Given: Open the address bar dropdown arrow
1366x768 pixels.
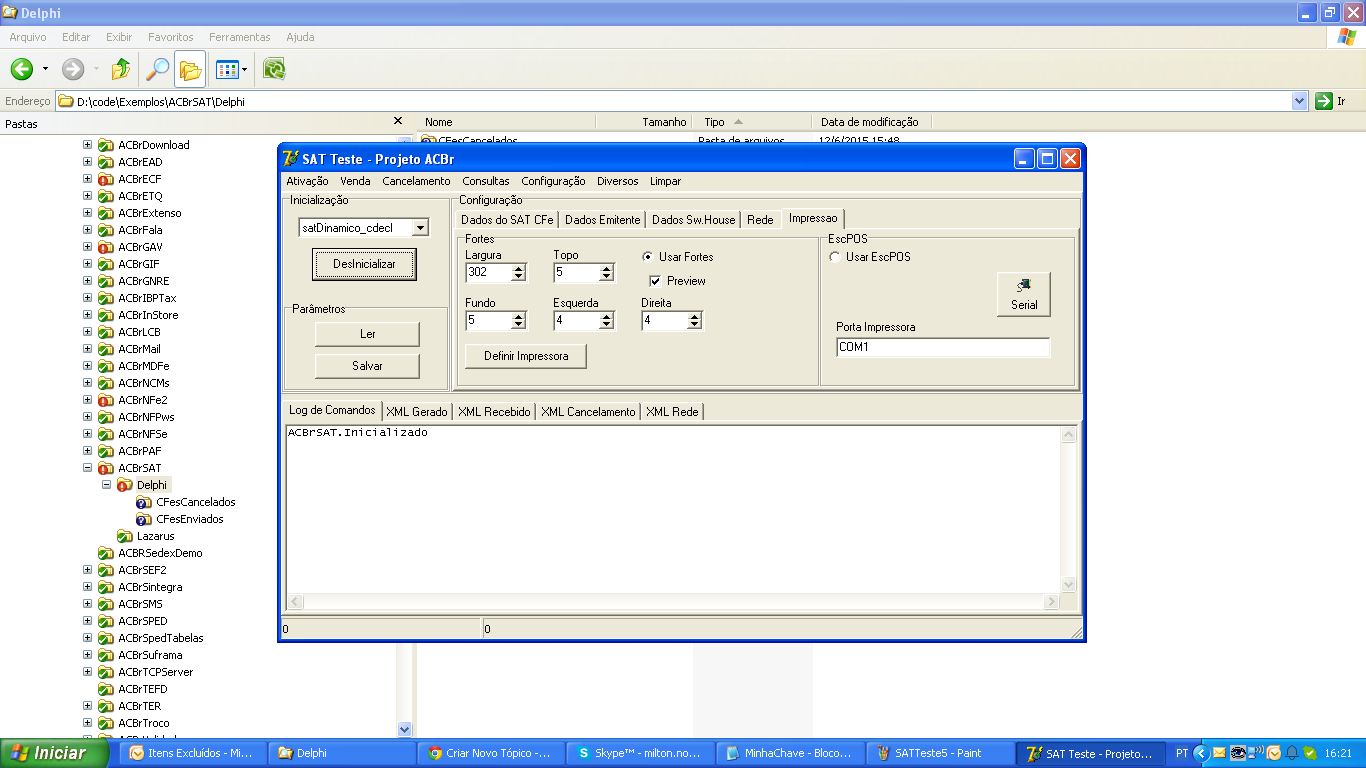Looking at the screenshot, I should pos(1300,101).
